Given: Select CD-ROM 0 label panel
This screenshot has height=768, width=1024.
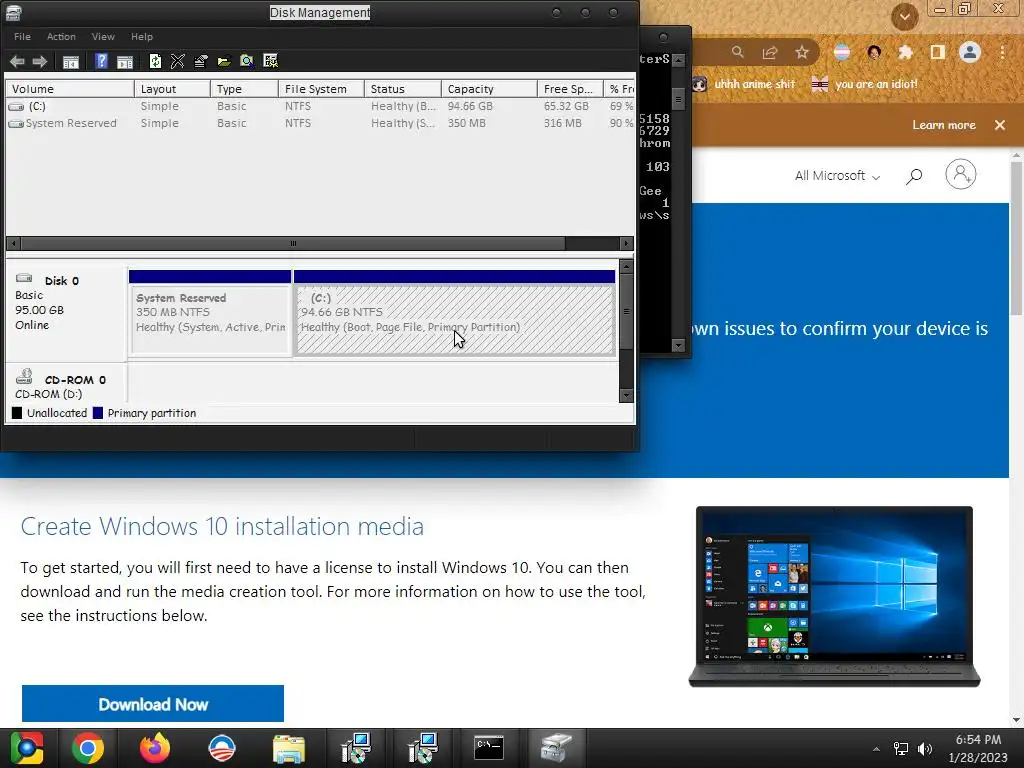Looking at the screenshot, I should [66, 384].
